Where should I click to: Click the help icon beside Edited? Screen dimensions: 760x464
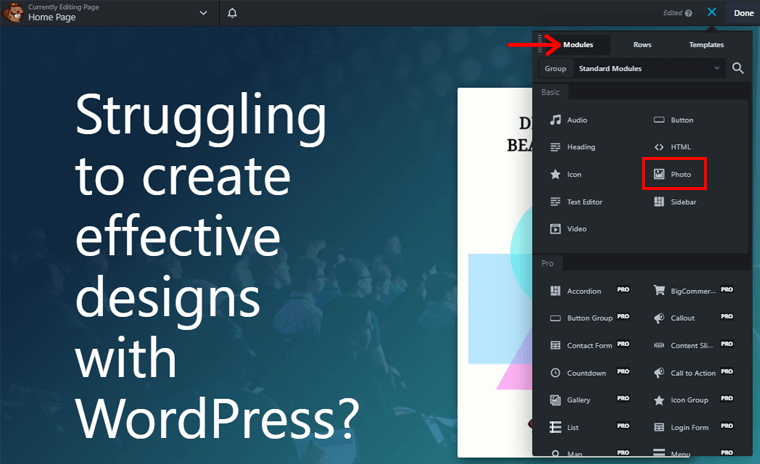click(x=689, y=14)
